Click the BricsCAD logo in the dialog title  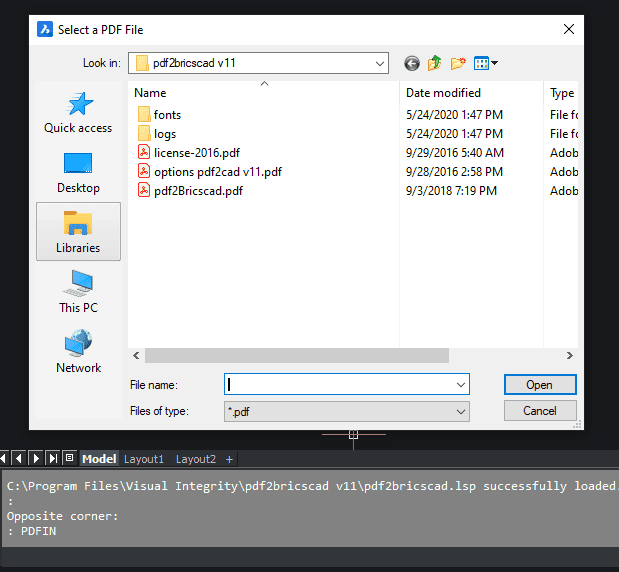tap(45, 29)
